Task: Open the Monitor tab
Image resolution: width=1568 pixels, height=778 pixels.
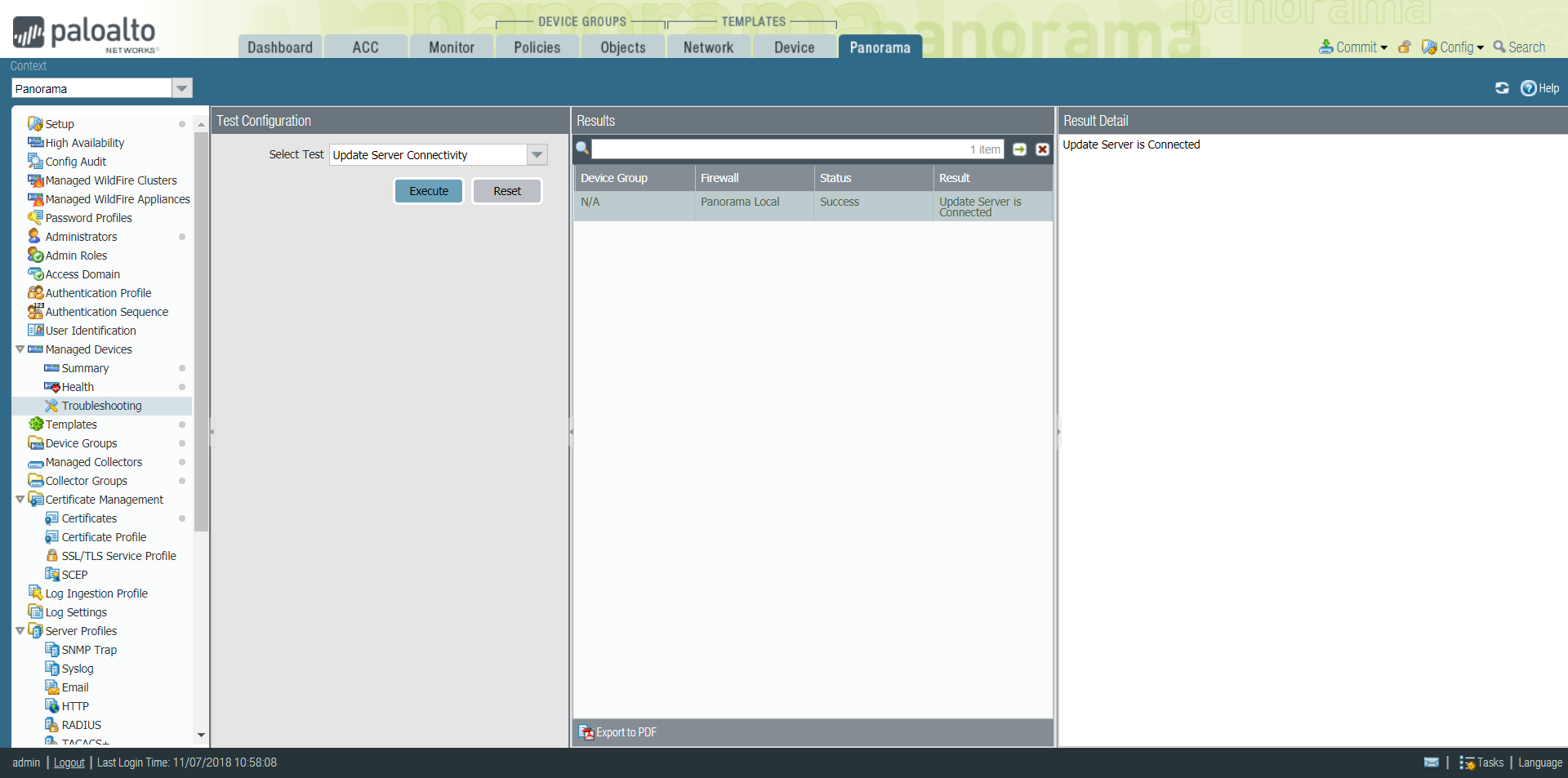Action: [x=452, y=47]
